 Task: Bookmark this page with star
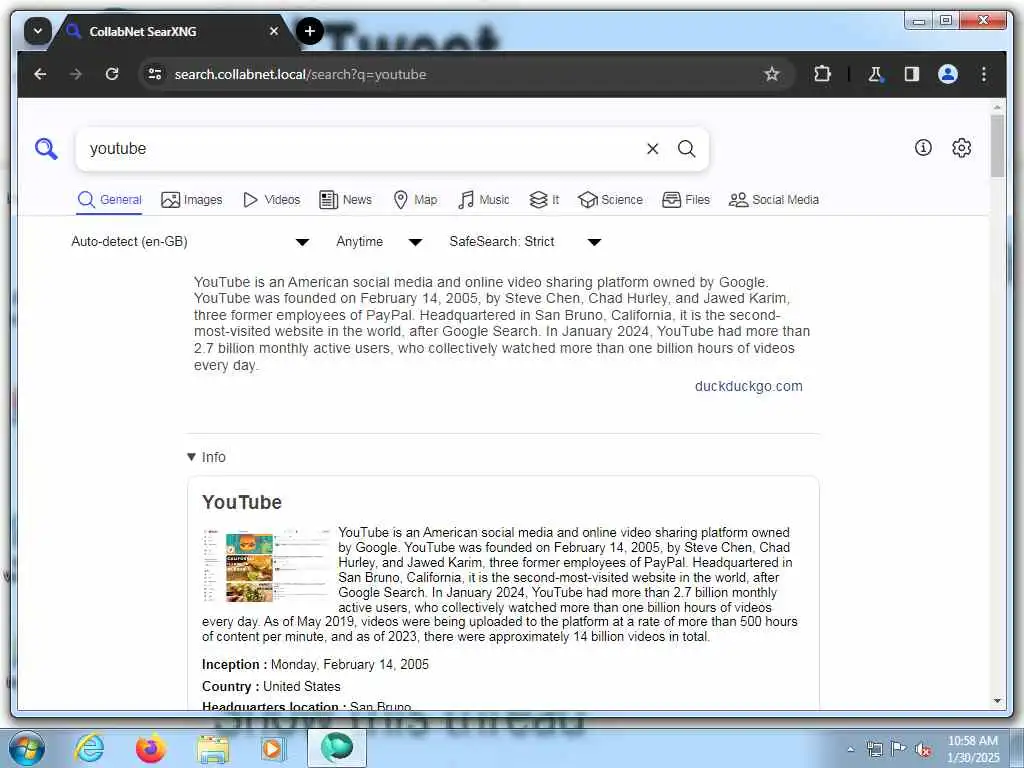pyautogui.click(x=771, y=74)
